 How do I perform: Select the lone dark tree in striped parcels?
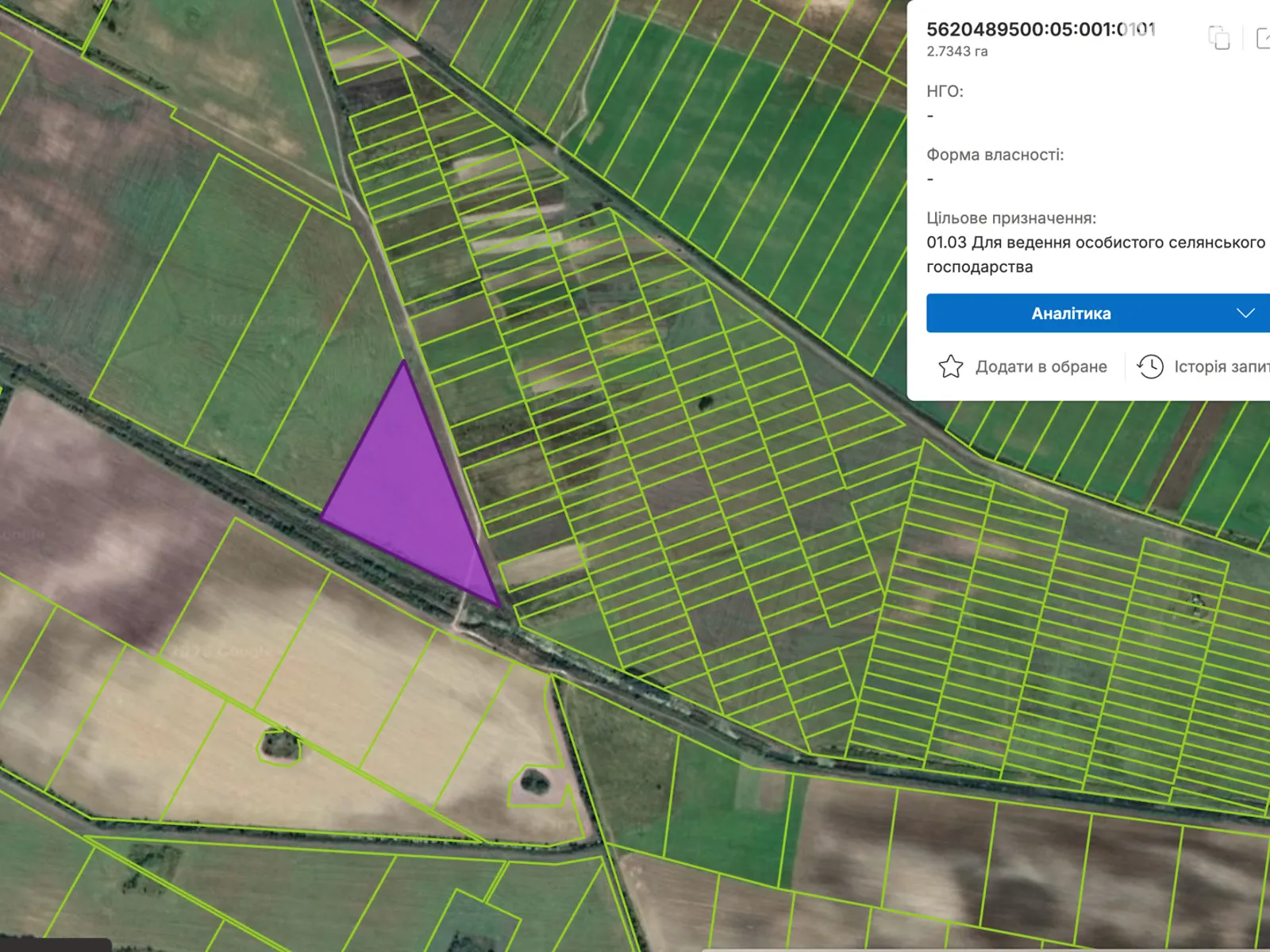pyautogui.click(x=705, y=403)
